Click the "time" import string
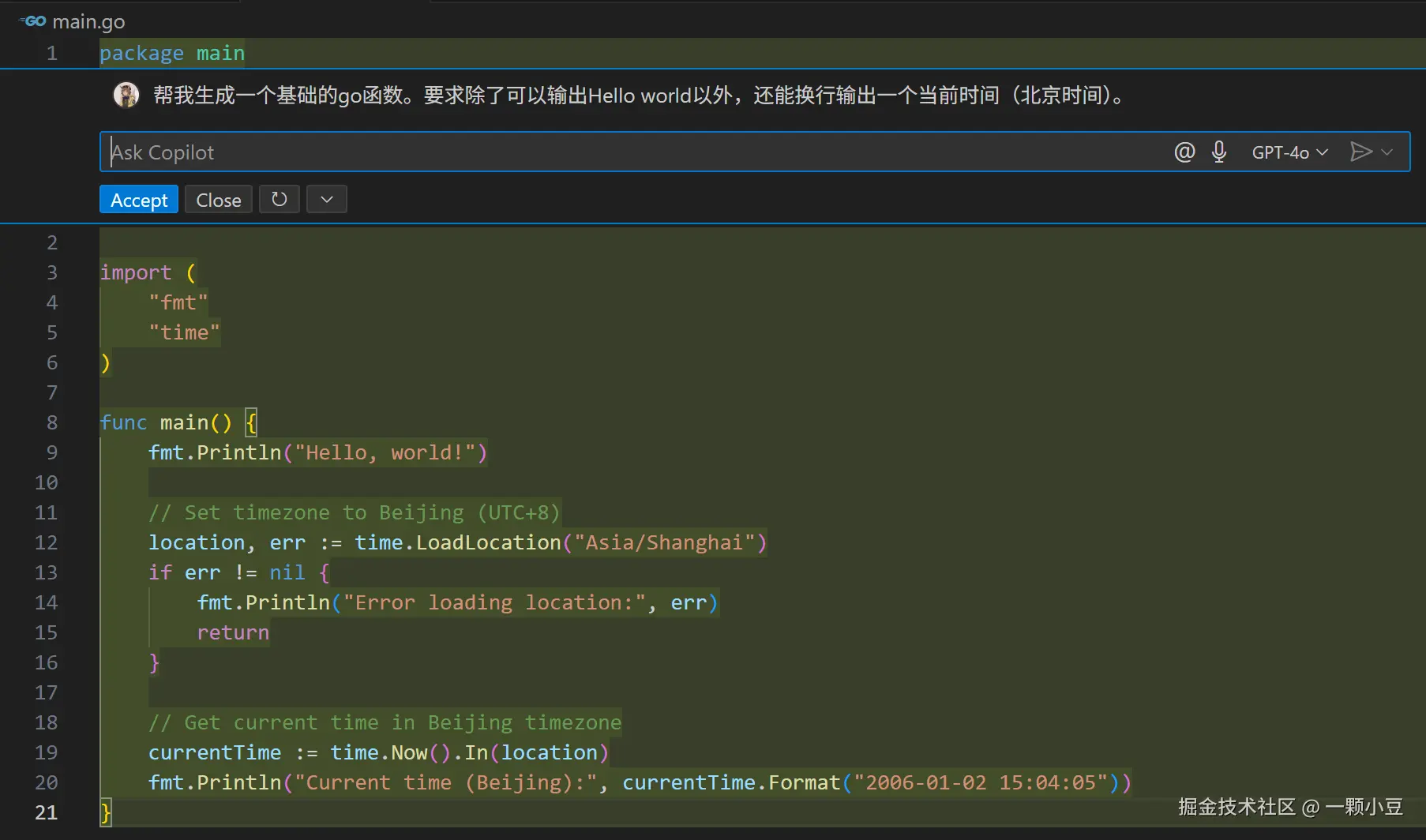This screenshot has height=840, width=1426. click(x=185, y=332)
